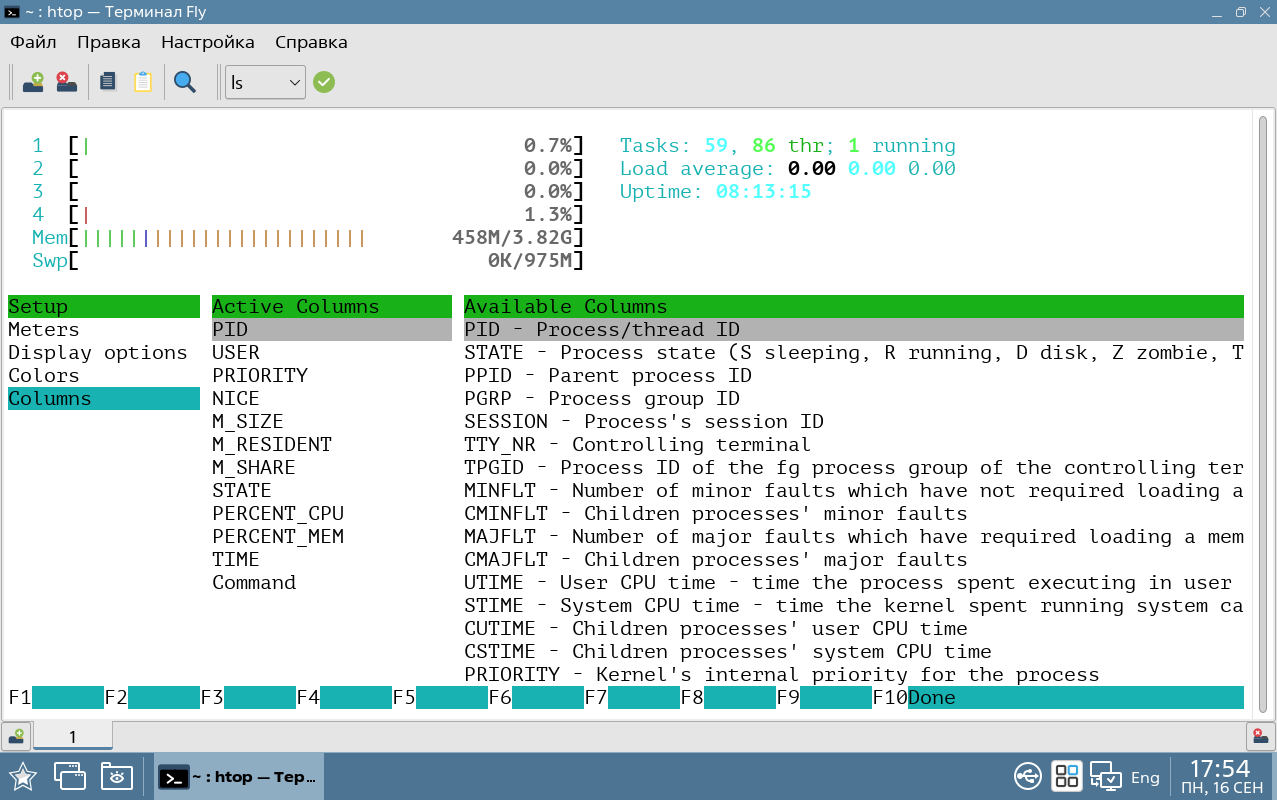Screen dimensions: 1277x800
Task: Close the tab with the bottom-right tab bar icon
Action: (x=1260, y=737)
